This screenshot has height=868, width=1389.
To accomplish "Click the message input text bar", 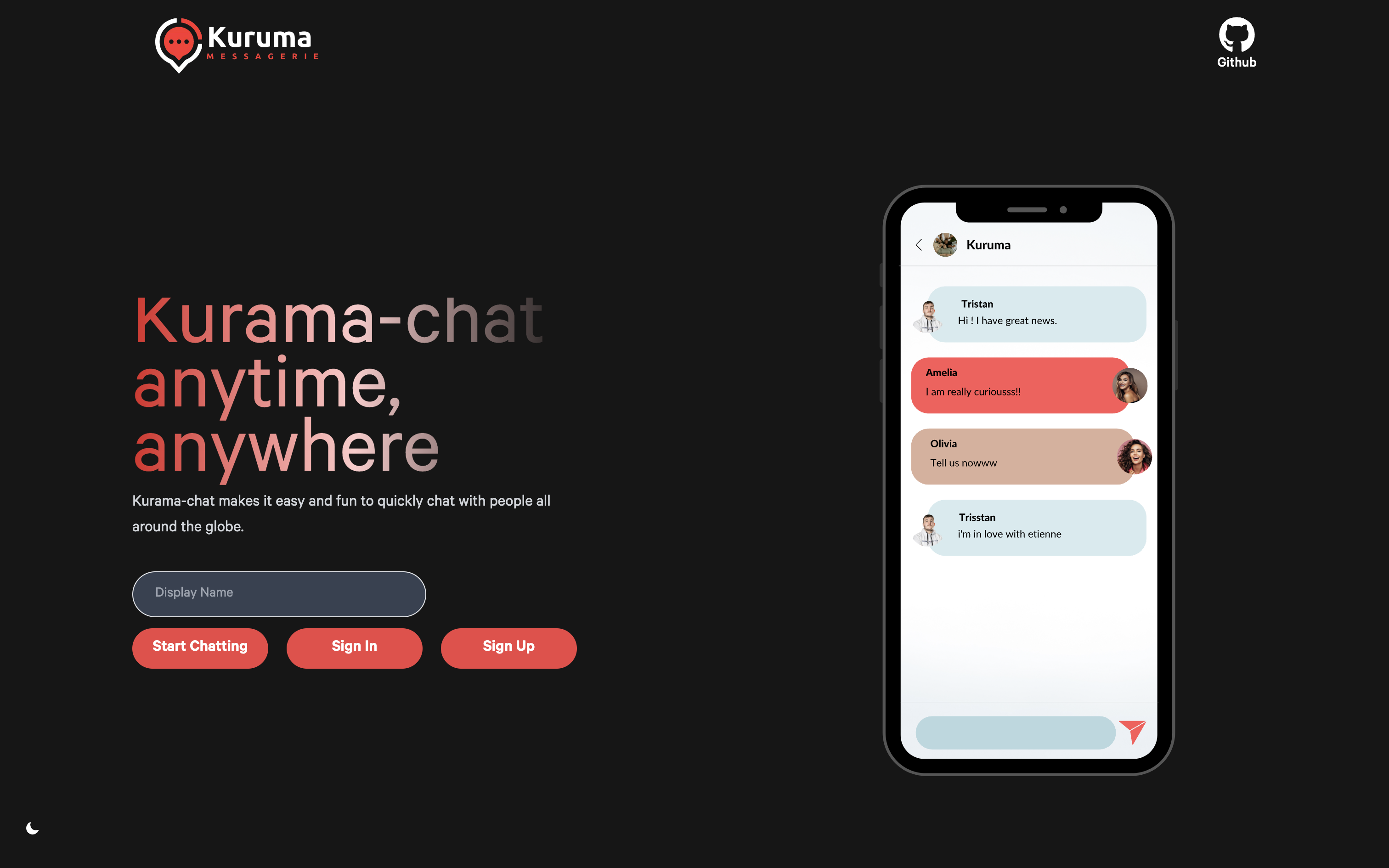I will [x=1013, y=730].
